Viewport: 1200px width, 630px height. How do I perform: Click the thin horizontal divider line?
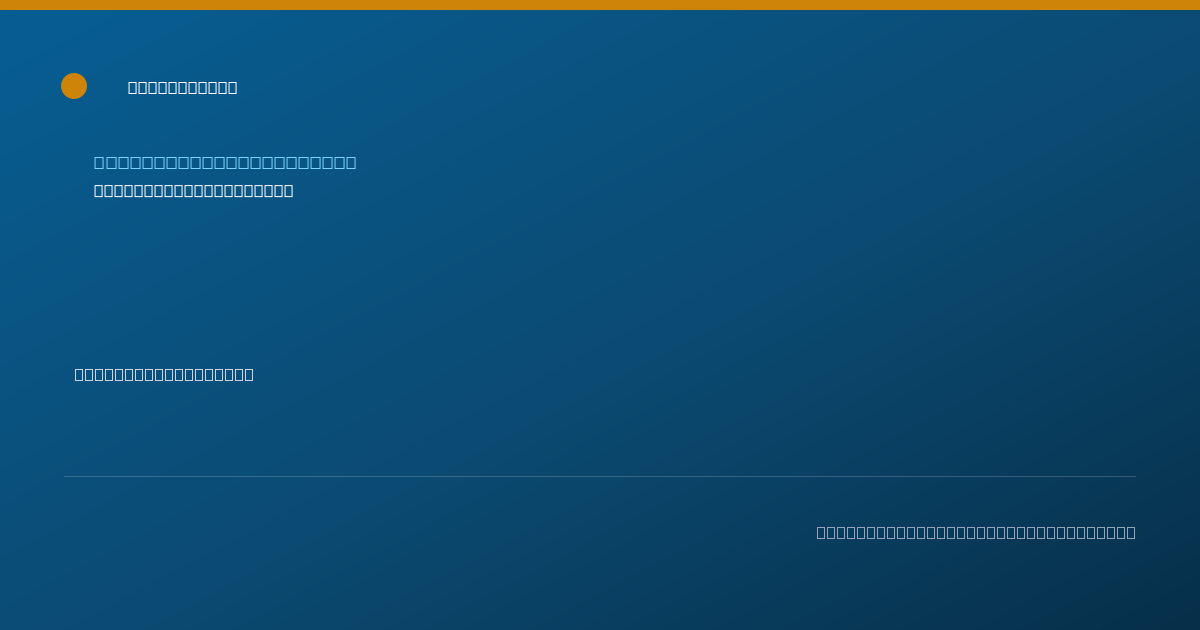[600, 477]
